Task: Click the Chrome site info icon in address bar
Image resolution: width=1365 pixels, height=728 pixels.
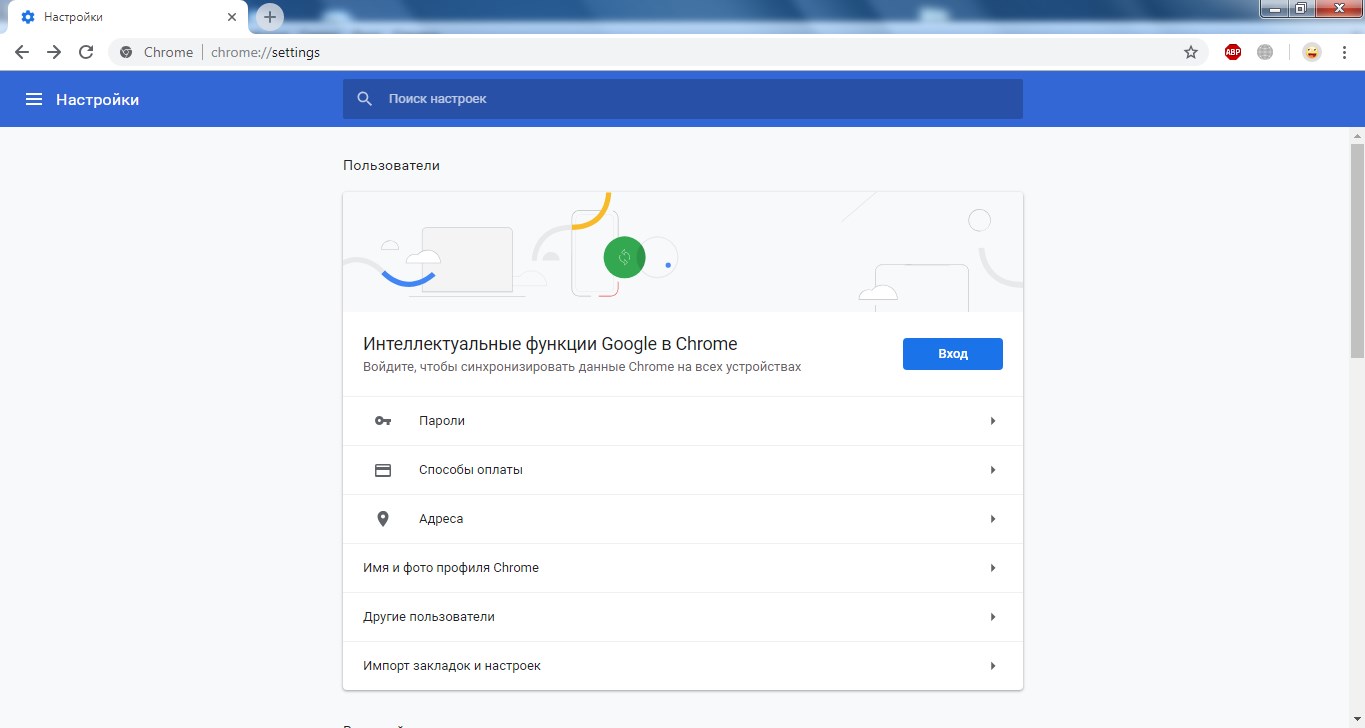Action: [x=126, y=52]
